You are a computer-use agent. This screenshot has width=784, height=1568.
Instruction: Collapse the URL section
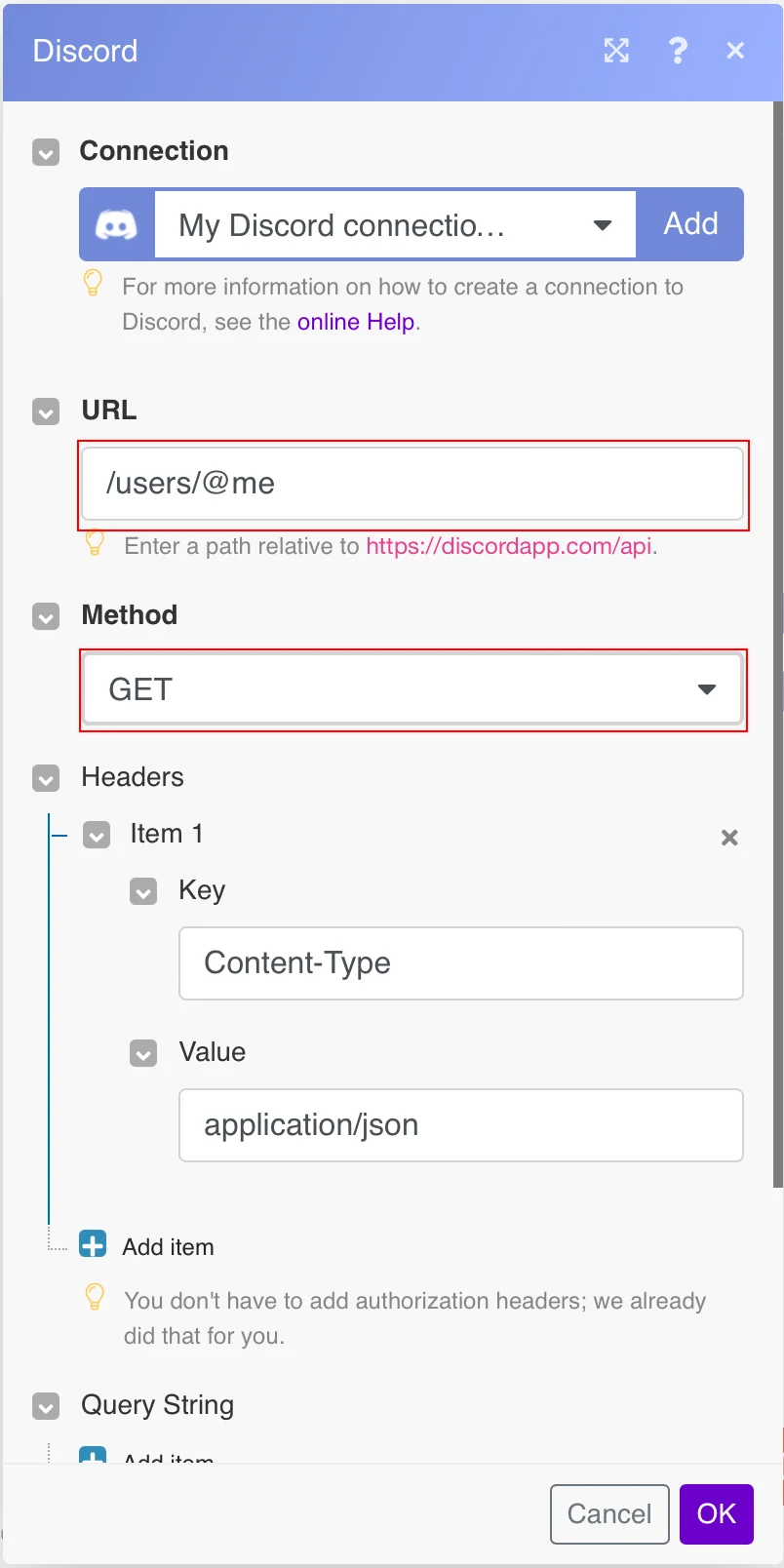click(46, 412)
